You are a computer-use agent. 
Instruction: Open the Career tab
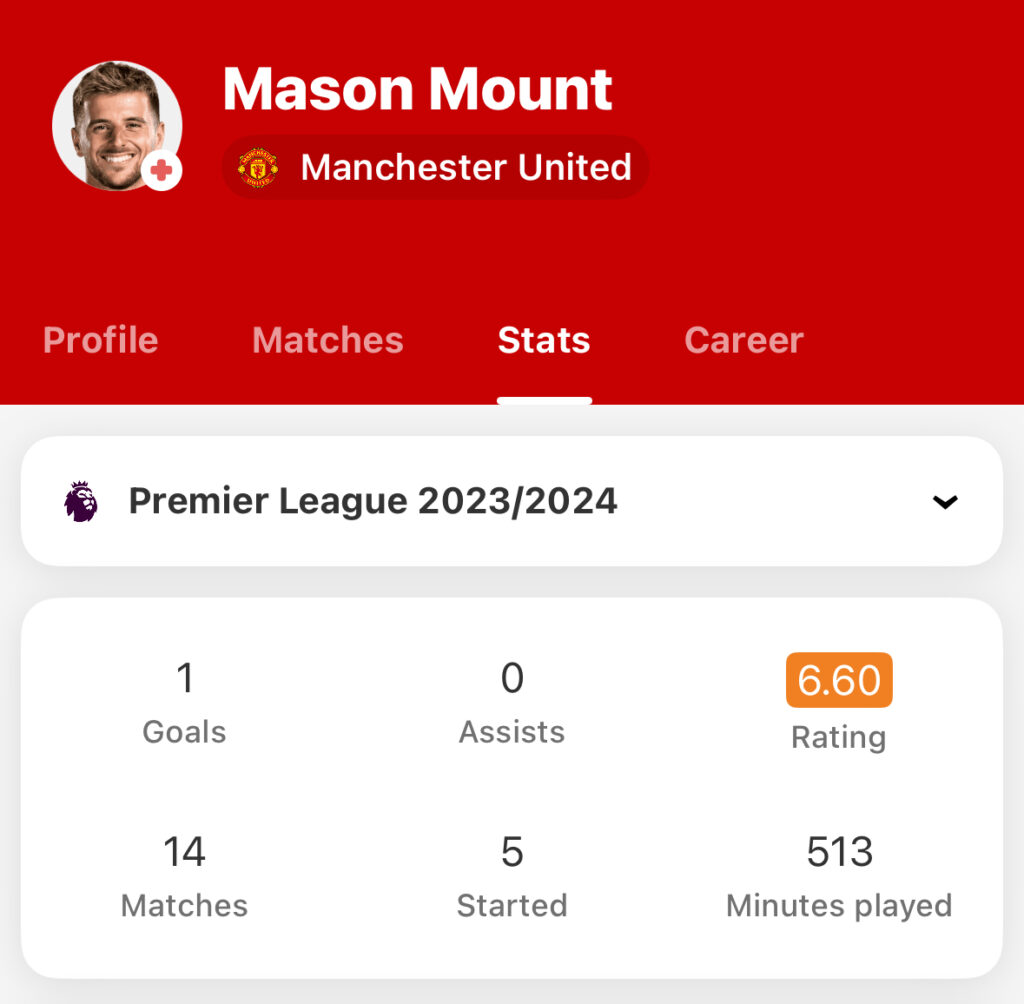(x=744, y=340)
